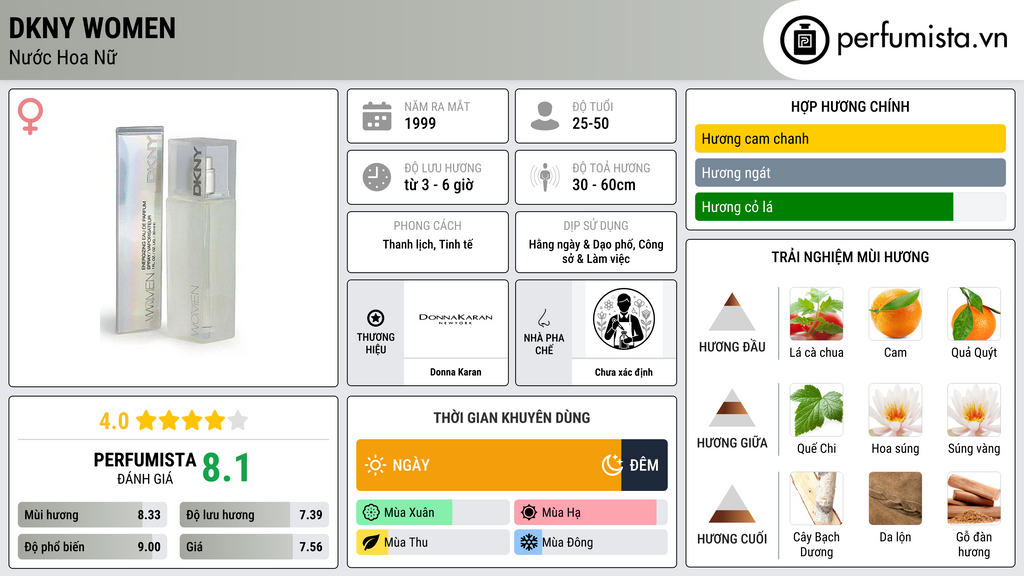The image size is (1024, 576).
Task: Click the person silhouette icon for Độ tuổi
Action: [545, 116]
